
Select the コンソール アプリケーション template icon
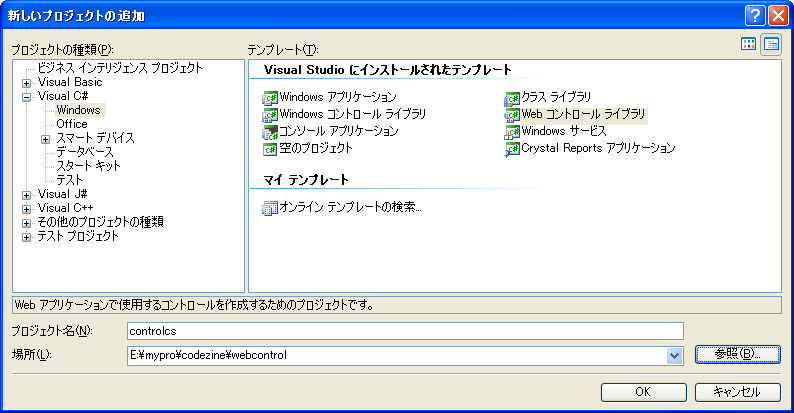point(270,132)
